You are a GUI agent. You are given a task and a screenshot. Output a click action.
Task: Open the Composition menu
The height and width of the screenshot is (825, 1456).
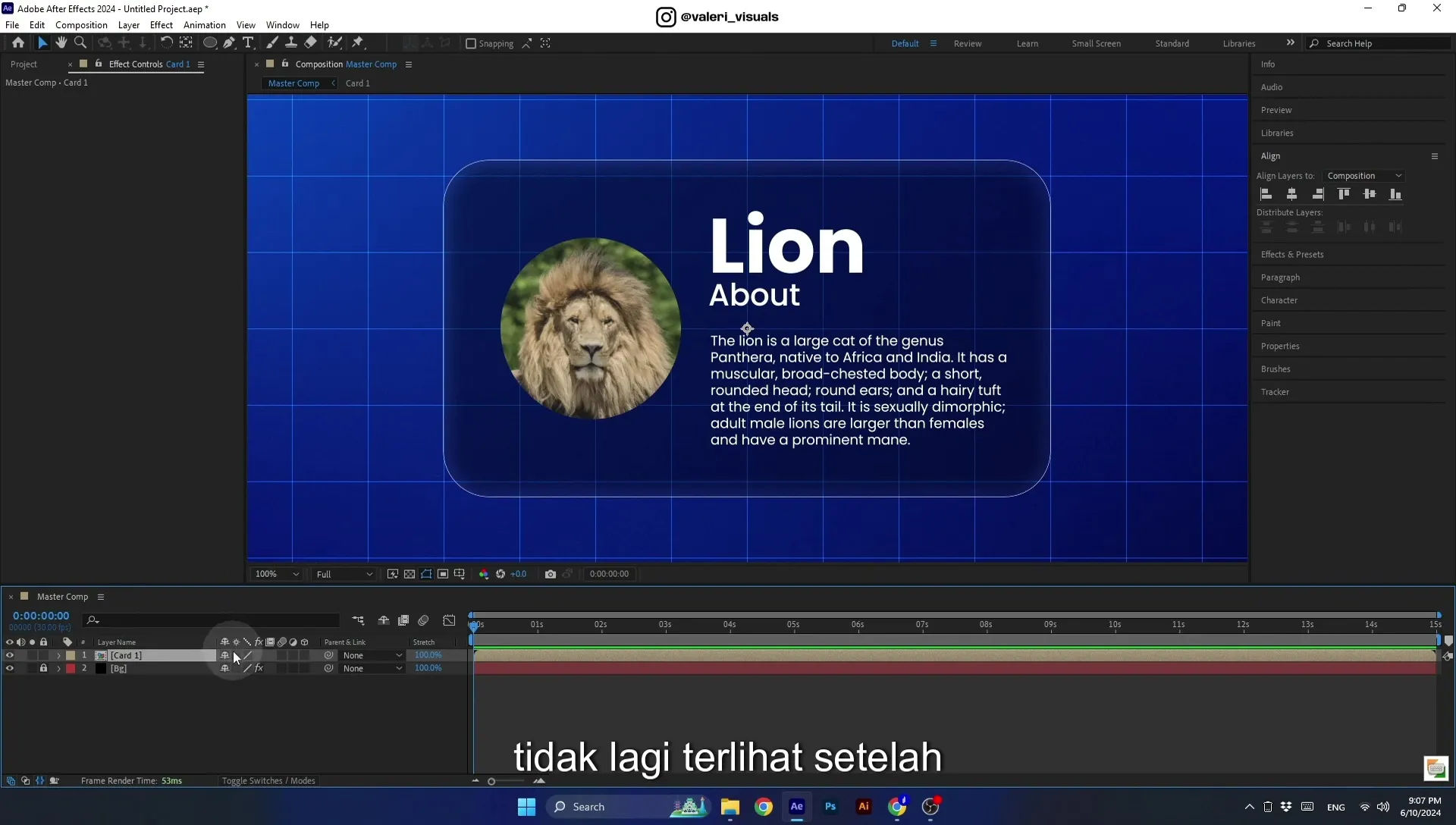coord(81,25)
